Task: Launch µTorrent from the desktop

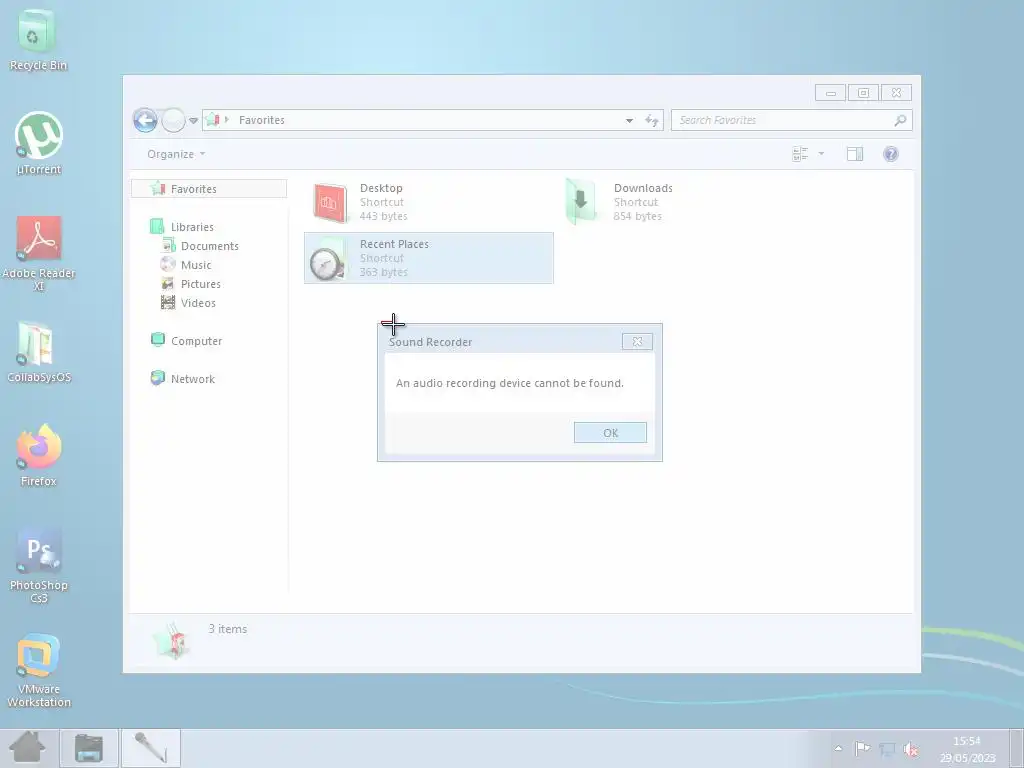Action: tap(39, 142)
